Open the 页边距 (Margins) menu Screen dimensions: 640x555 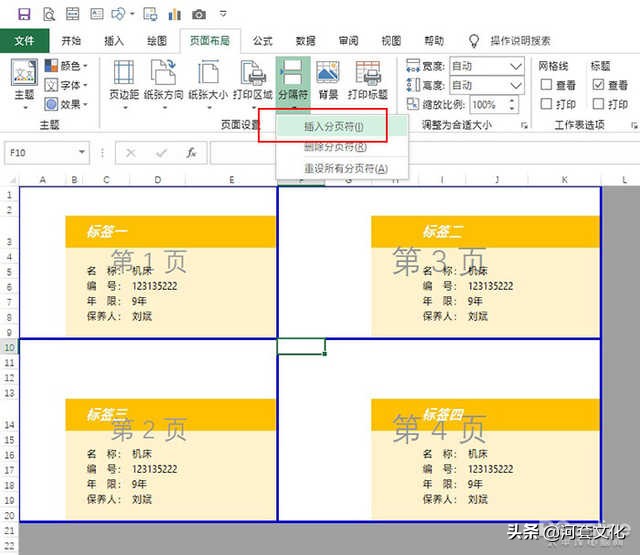(x=124, y=84)
